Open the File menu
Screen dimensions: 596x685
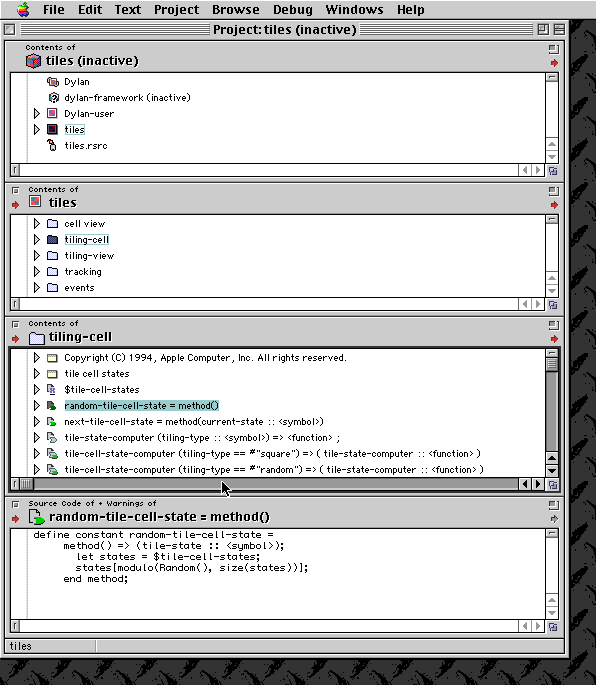pos(53,9)
